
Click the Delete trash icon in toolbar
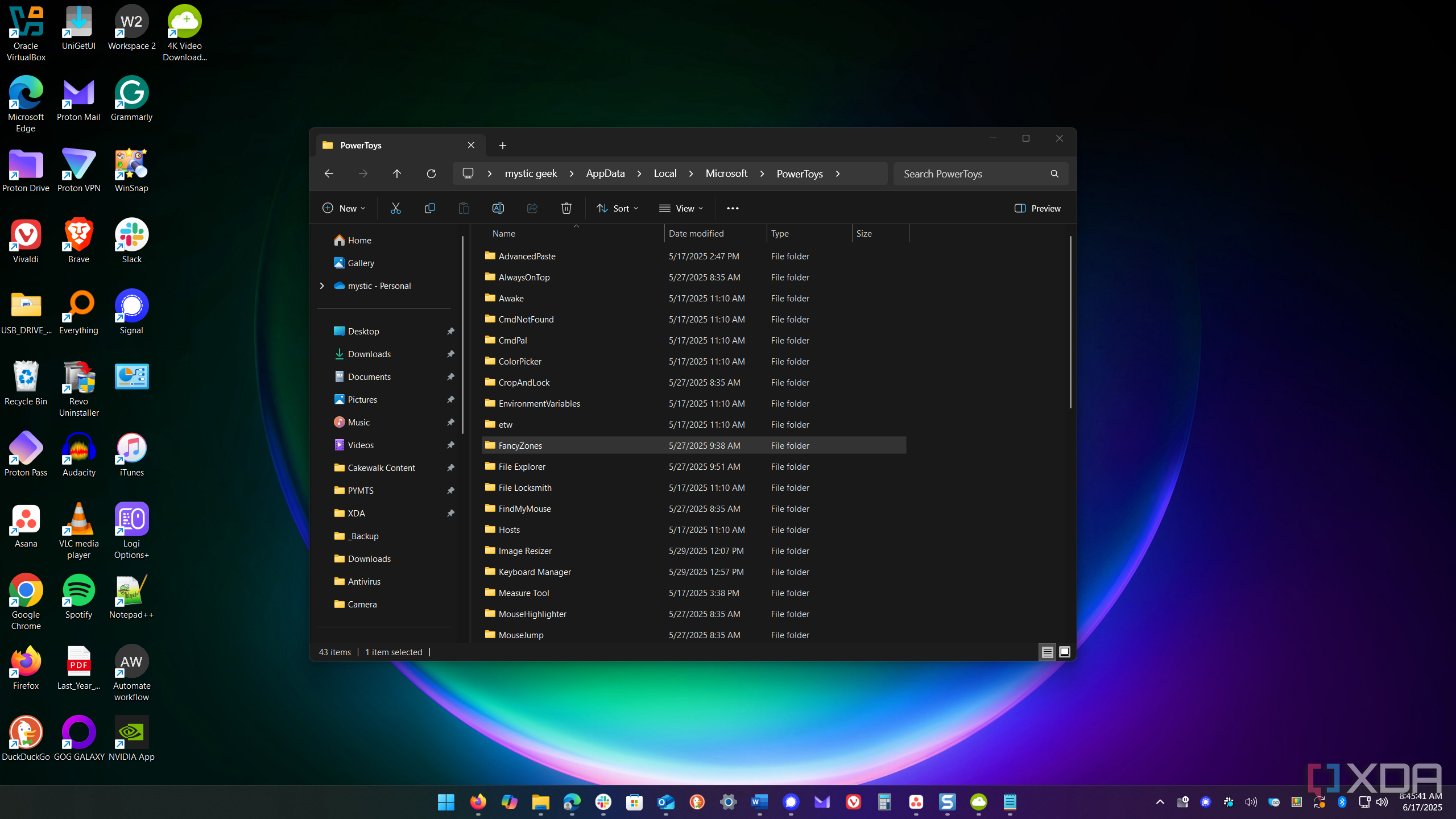tap(566, 208)
